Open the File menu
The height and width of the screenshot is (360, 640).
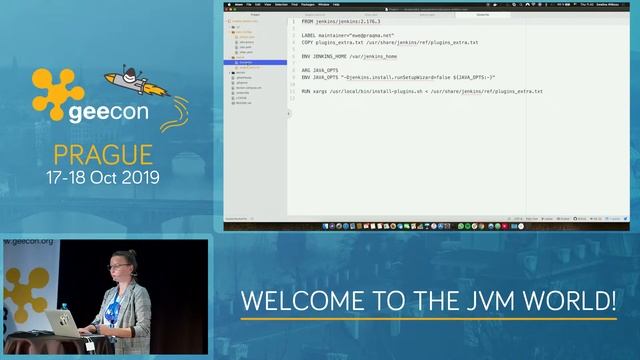pyautogui.click(x=249, y=4)
